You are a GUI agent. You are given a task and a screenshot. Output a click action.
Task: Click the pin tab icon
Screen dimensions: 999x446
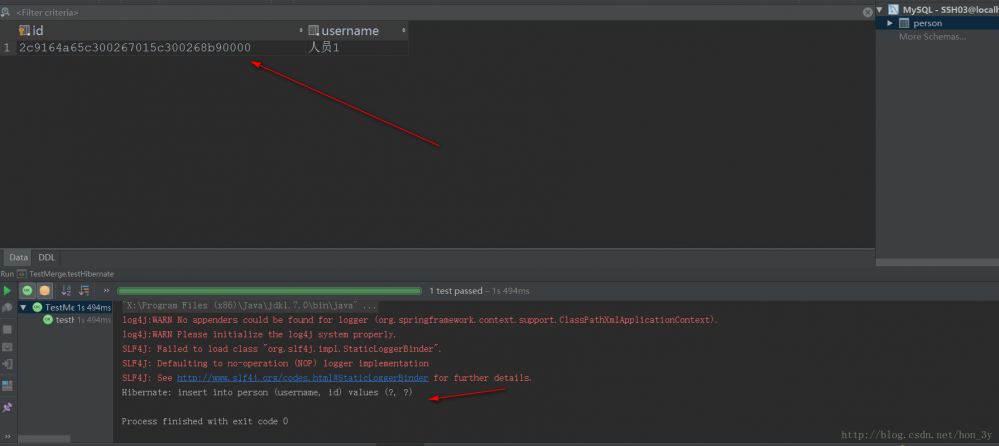[7, 407]
